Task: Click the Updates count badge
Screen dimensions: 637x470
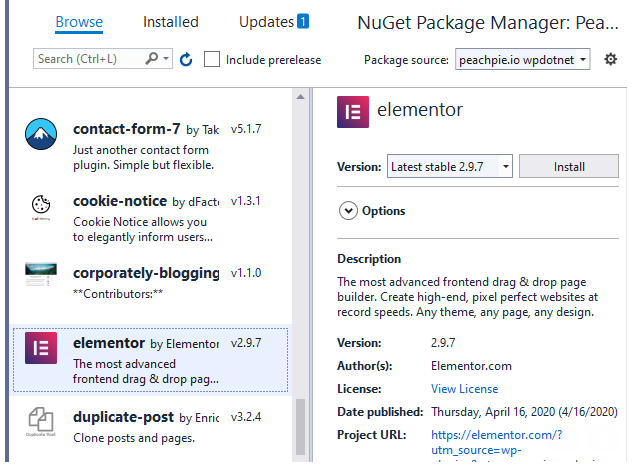Action: tap(303, 21)
